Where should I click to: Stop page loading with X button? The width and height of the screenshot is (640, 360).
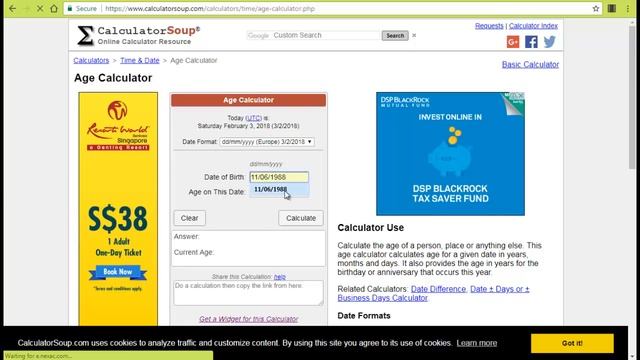(40, 9)
